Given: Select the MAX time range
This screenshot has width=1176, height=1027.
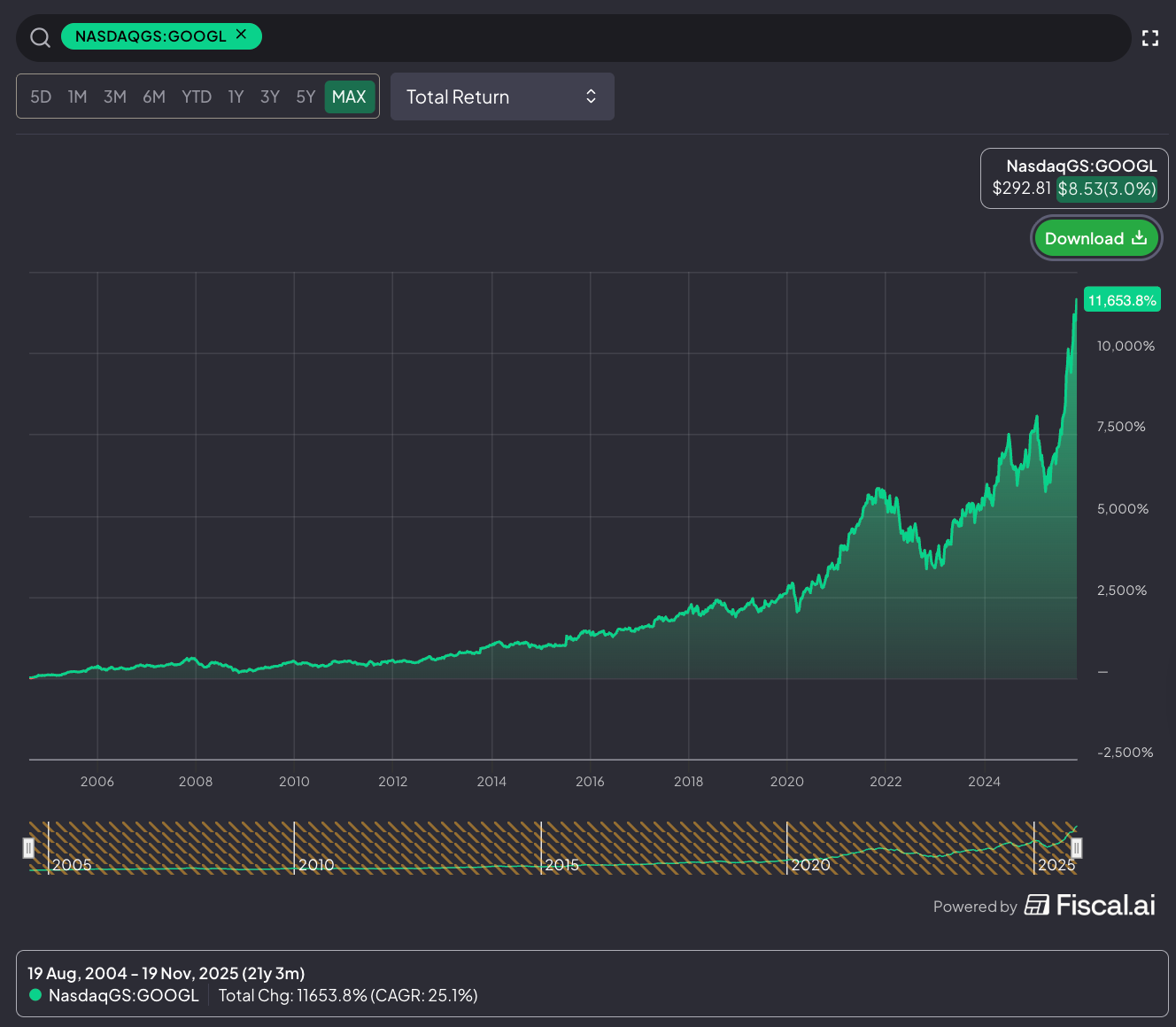Looking at the screenshot, I should click(x=349, y=97).
